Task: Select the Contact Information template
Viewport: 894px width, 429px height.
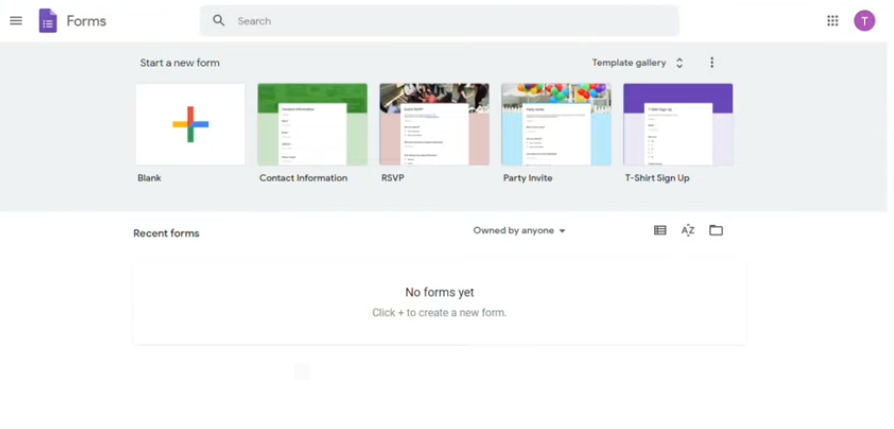Action: (x=312, y=124)
